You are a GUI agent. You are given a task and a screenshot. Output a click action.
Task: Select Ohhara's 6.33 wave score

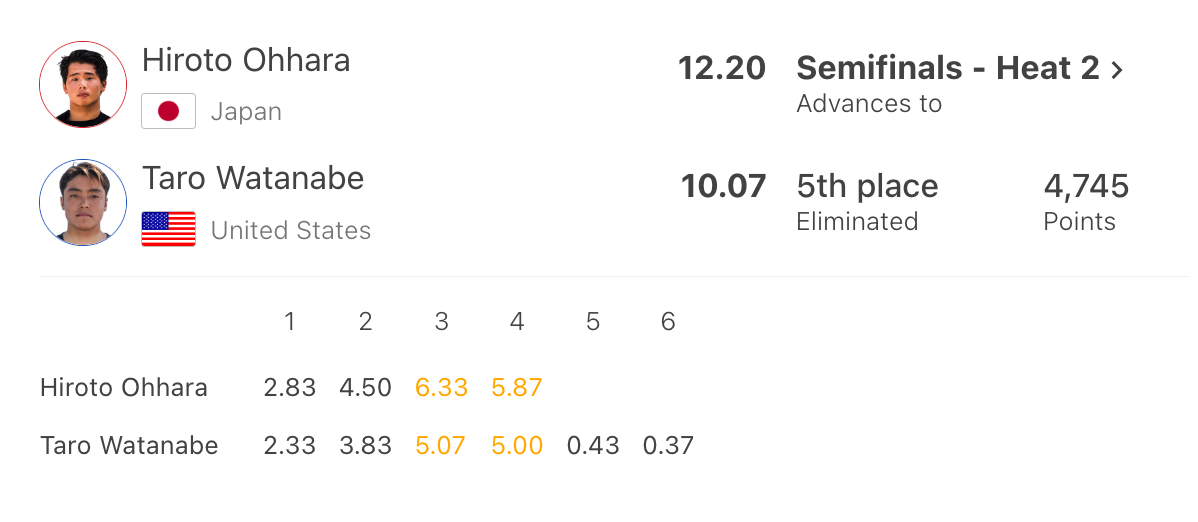pyautogui.click(x=441, y=388)
